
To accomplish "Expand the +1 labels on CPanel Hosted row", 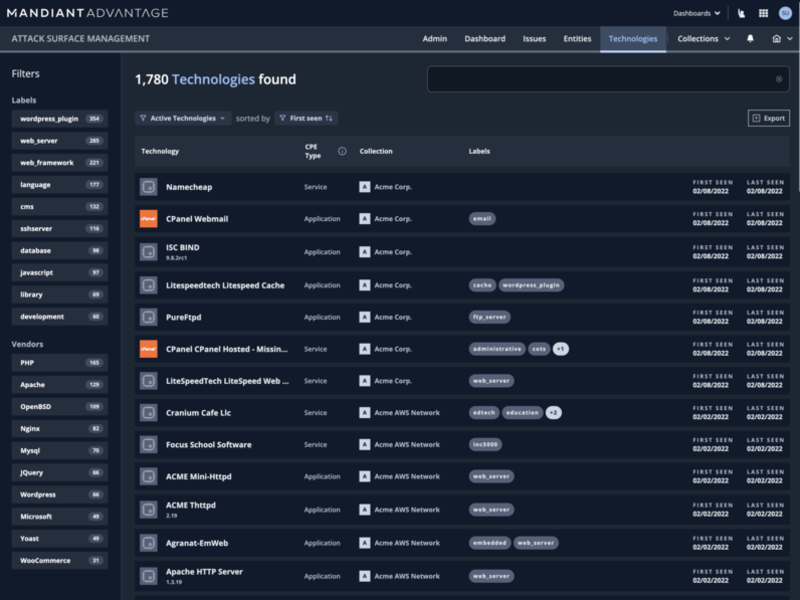I will tap(561, 349).
